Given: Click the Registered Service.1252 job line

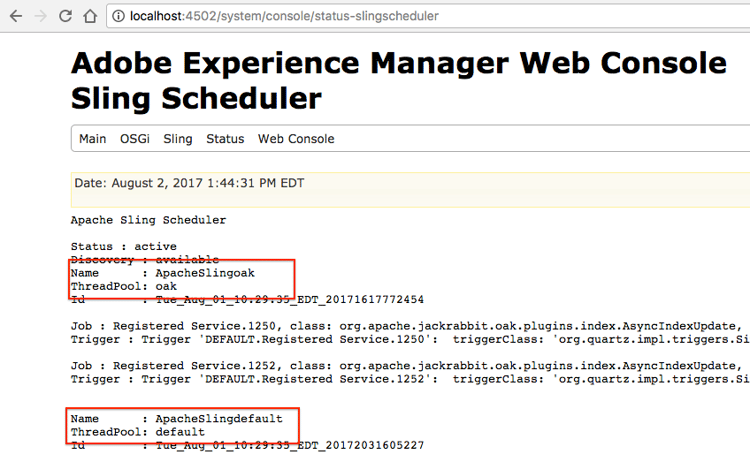Looking at the screenshot, I should click(x=410, y=366).
